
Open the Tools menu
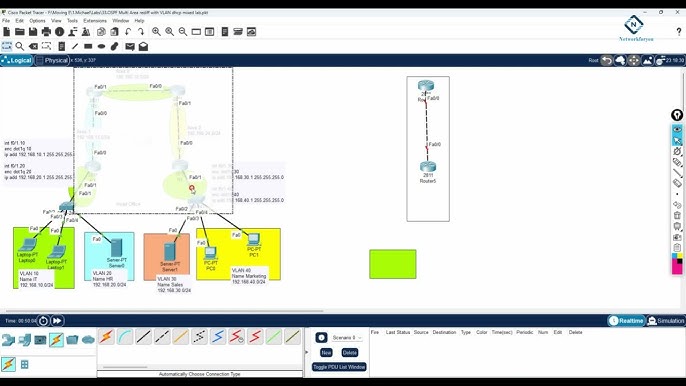click(x=72, y=21)
